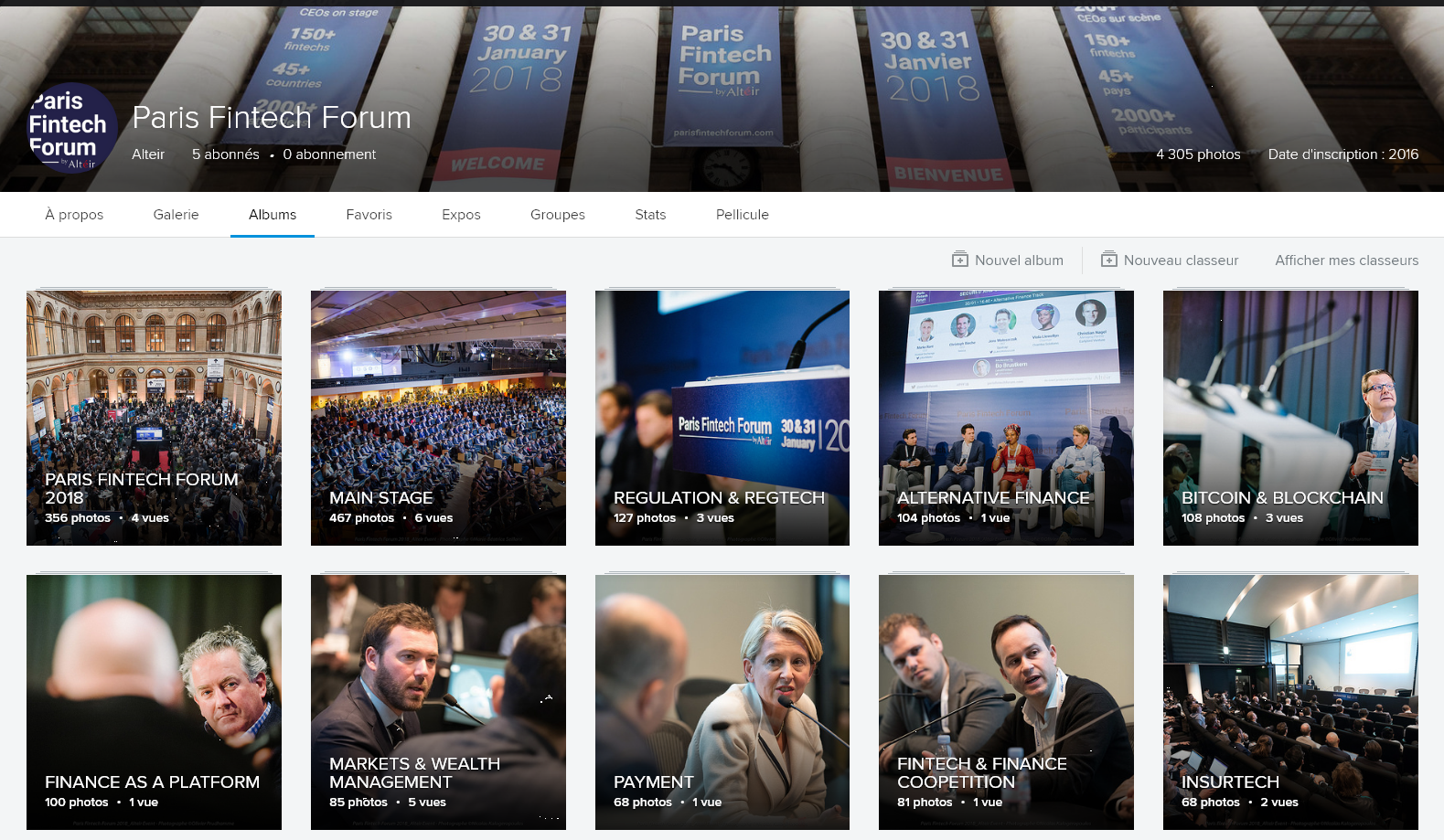Click the 467 photos count on MAIN STAGE
The width and height of the screenshot is (1444, 840).
coord(361,518)
